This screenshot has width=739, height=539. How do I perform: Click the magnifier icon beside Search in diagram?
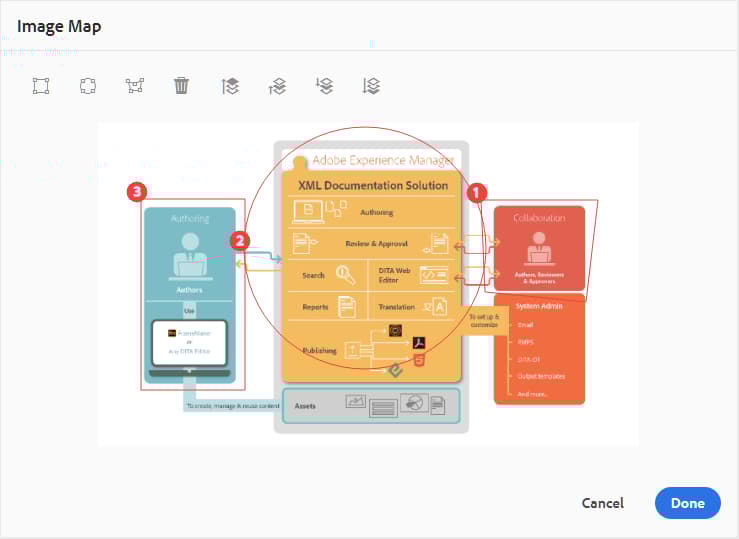coord(345,275)
